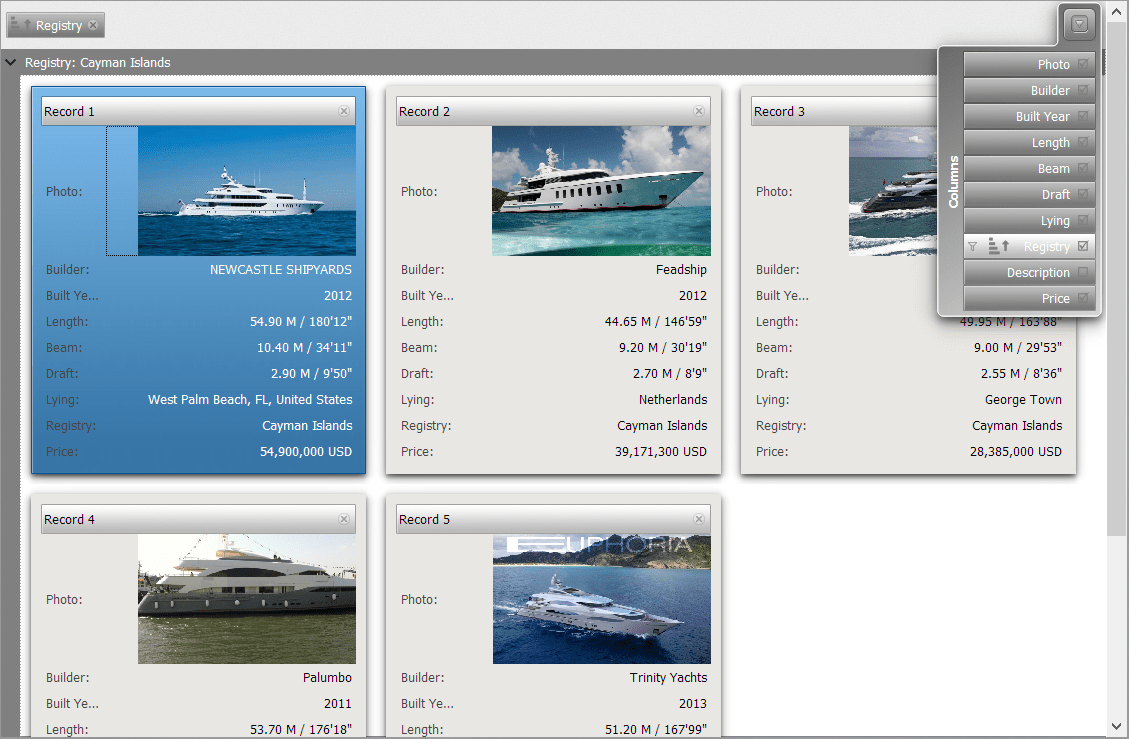This screenshot has height=739, width=1129.
Task: Click Record 5 built year 2013
Action: click(693, 703)
